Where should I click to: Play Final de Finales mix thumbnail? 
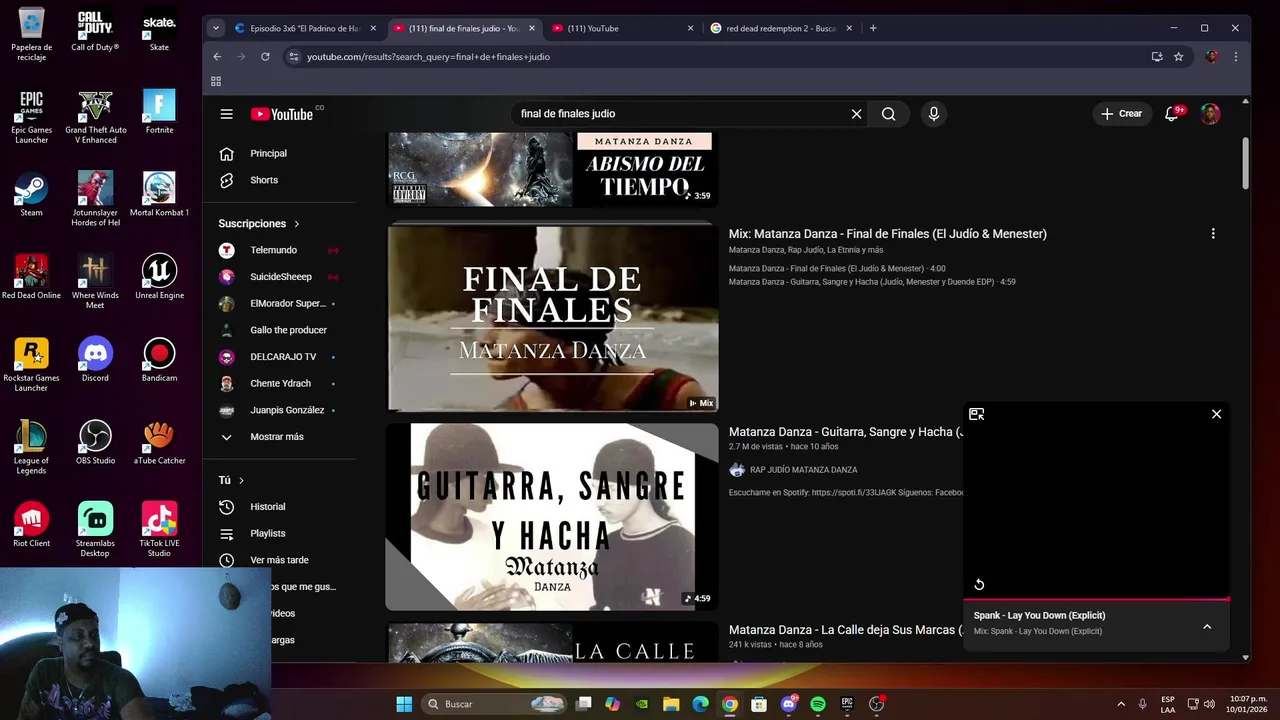[x=552, y=318]
